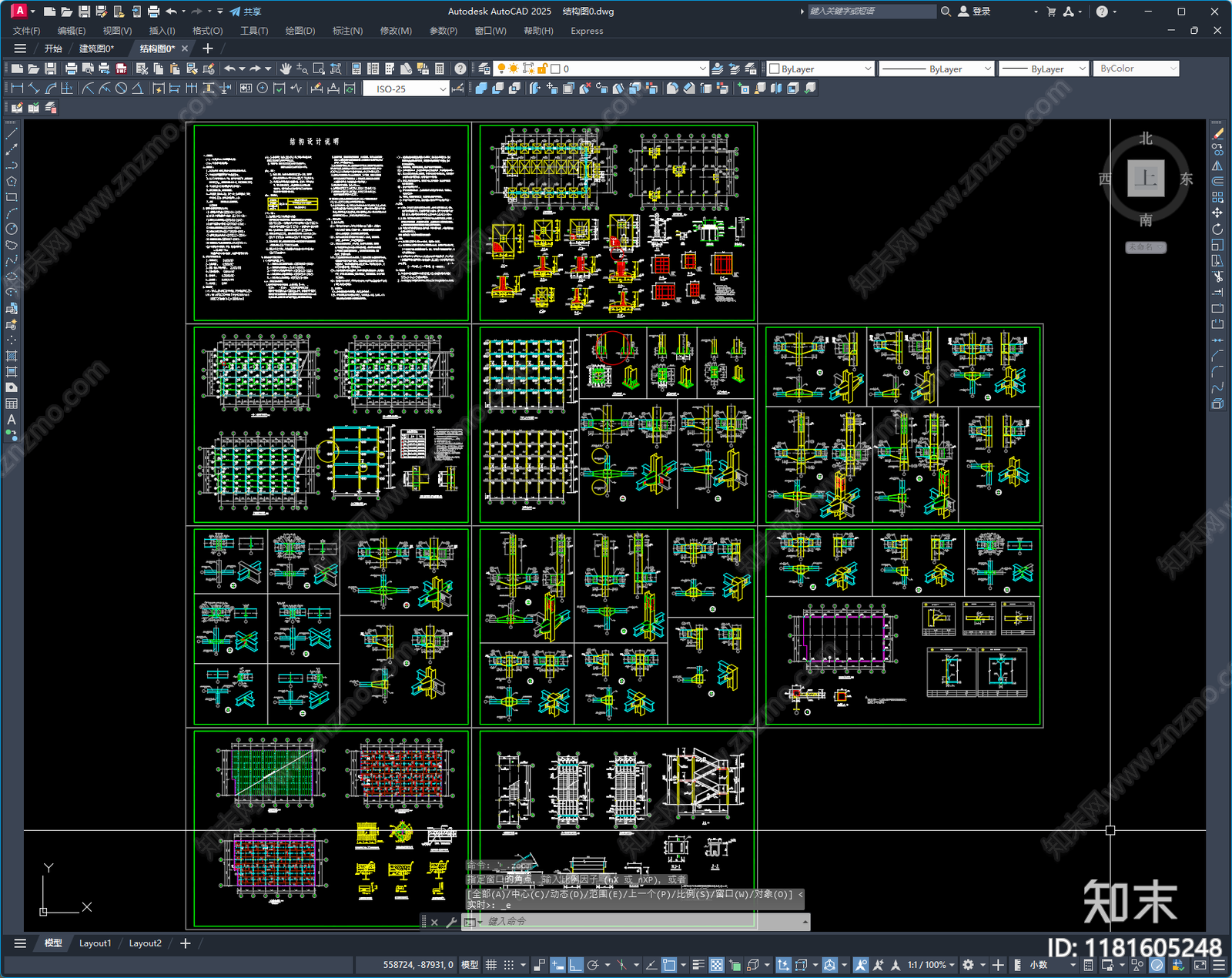Click the keyword search box in title bar
1232x978 pixels.
(871, 12)
